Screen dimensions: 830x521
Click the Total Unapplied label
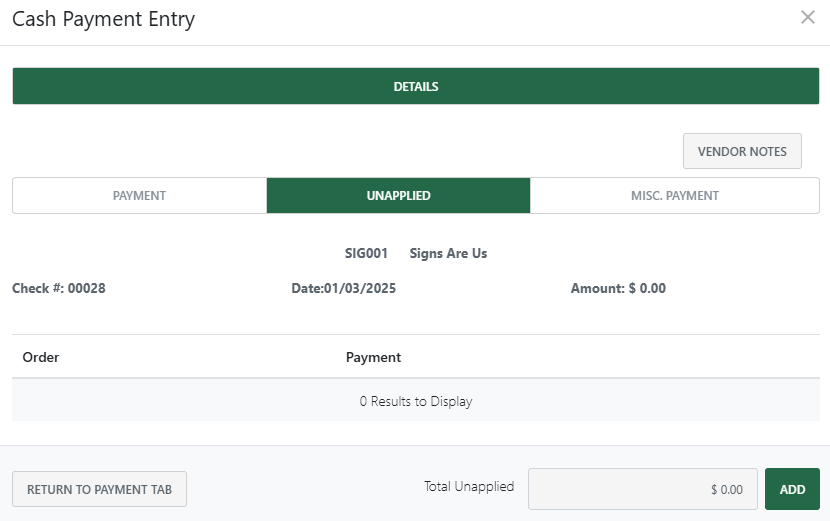(469, 487)
